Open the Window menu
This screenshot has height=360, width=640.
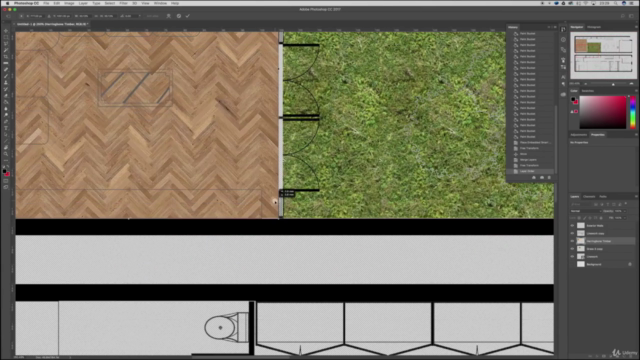(x=160, y=3)
